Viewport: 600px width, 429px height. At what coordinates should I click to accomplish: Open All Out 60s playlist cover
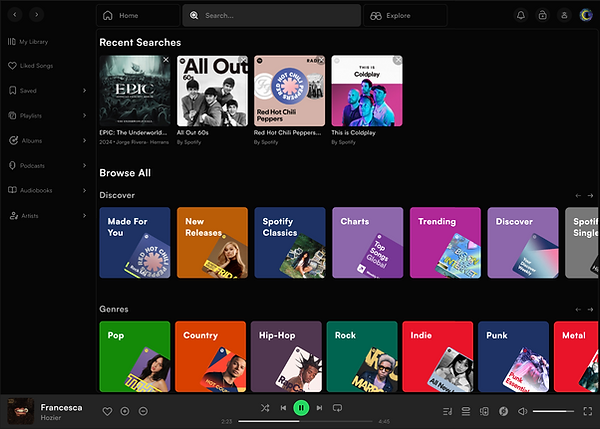(212, 91)
